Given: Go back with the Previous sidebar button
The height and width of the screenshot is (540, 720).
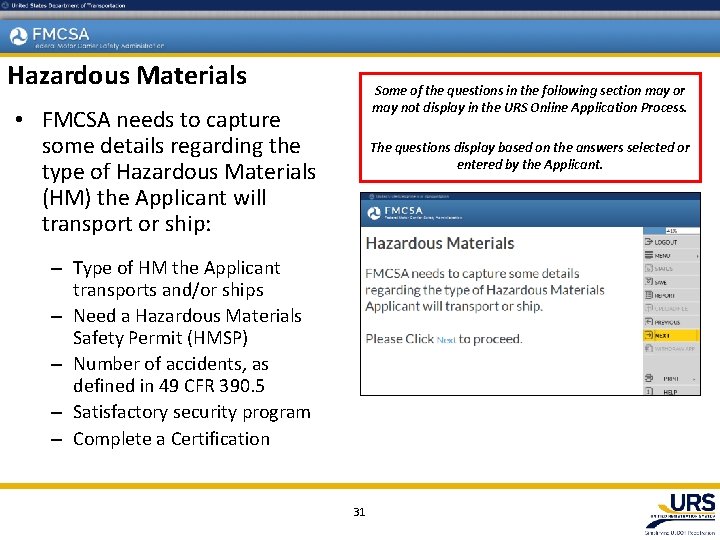Looking at the screenshot, I should pyautogui.click(x=671, y=322).
